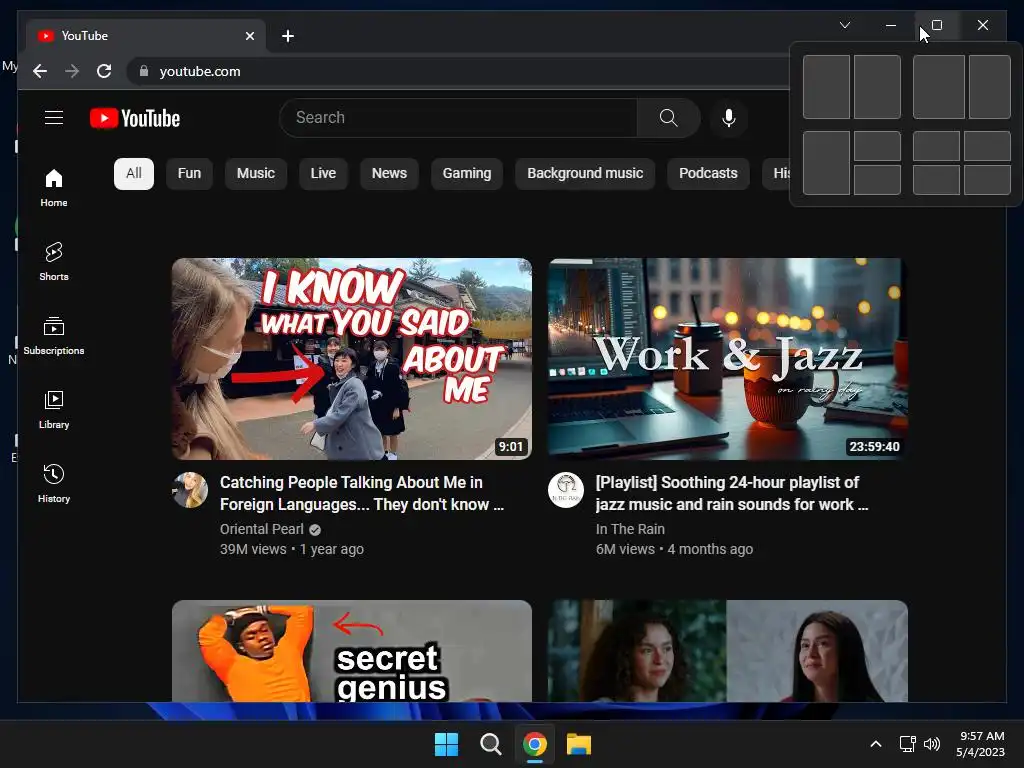The width and height of the screenshot is (1024, 768).
Task: Open the YouTube hamburger guide menu
Action: click(x=54, y=118)
